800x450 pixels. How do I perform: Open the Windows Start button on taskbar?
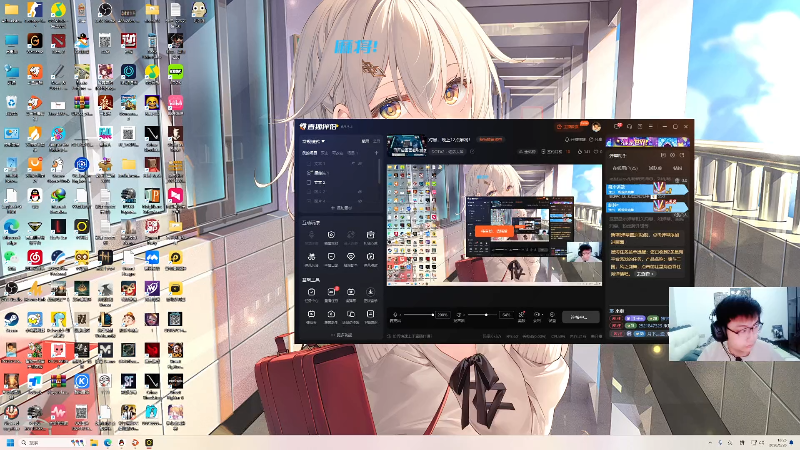coord(10,442)
